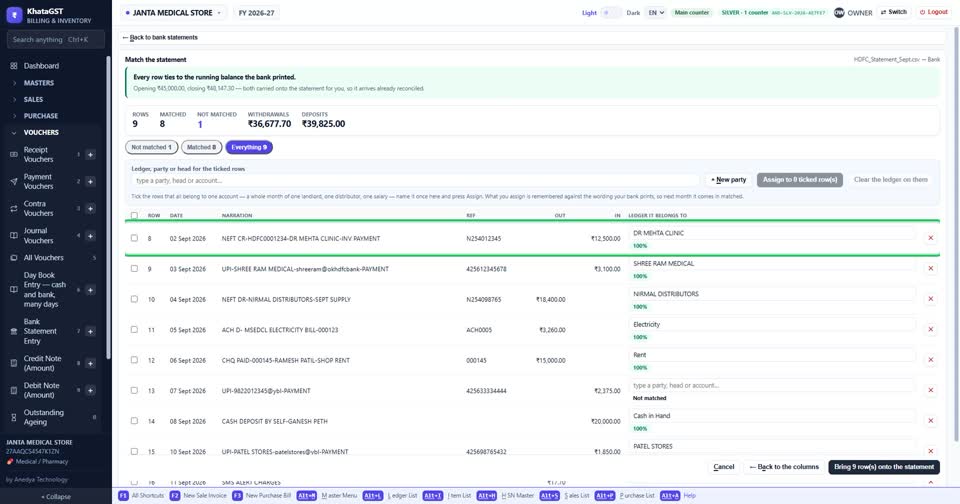
Task: Tick checkbox for row 11 MSEDCL electricity bill
Action: [x=134, y=329]
